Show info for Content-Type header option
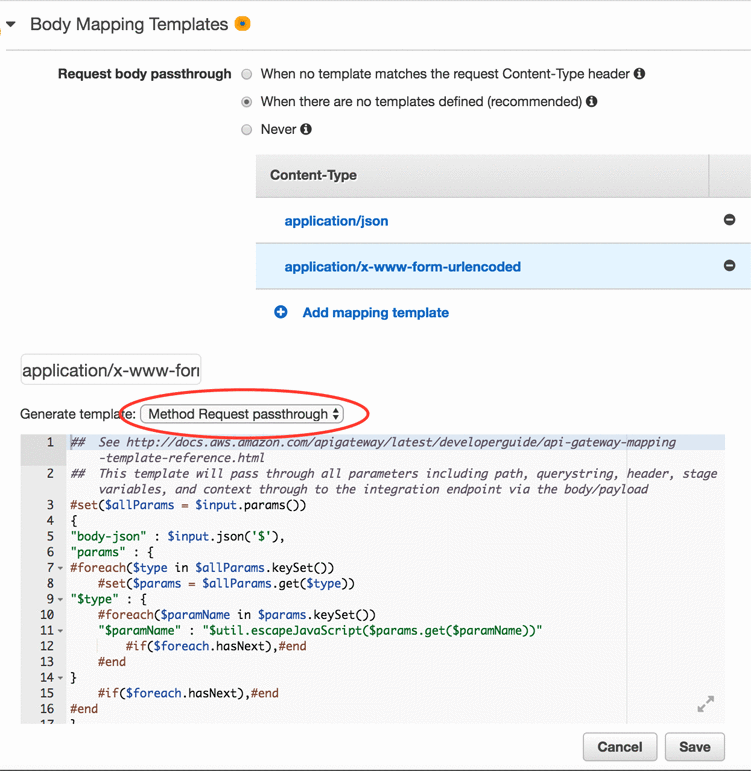 [639, 74]
